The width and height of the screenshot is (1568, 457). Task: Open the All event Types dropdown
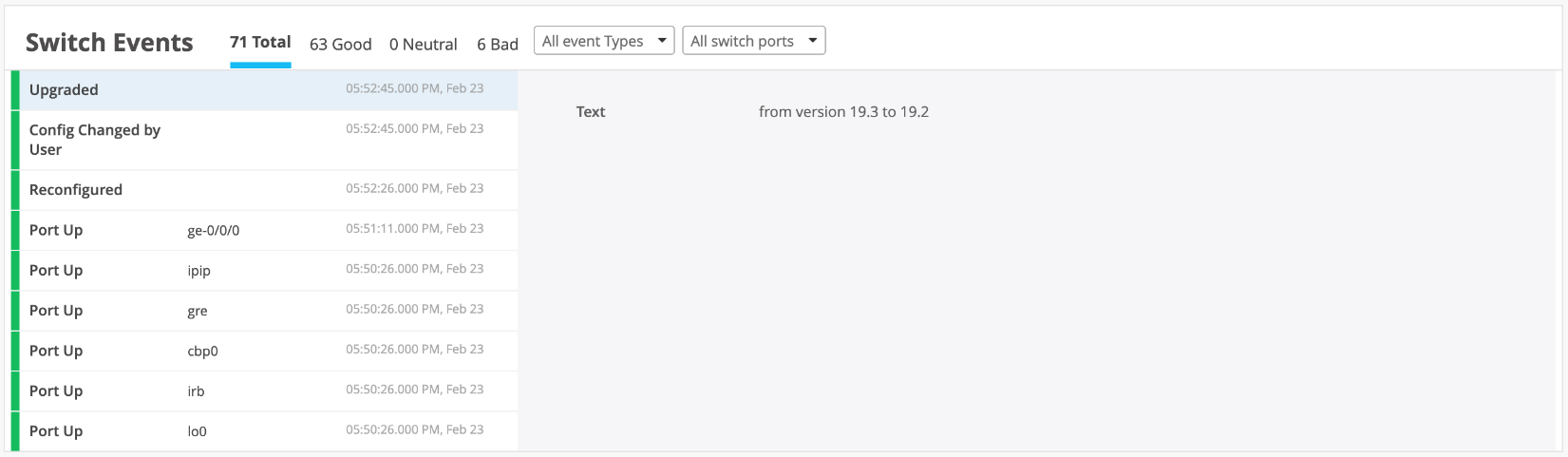point(604,41)
